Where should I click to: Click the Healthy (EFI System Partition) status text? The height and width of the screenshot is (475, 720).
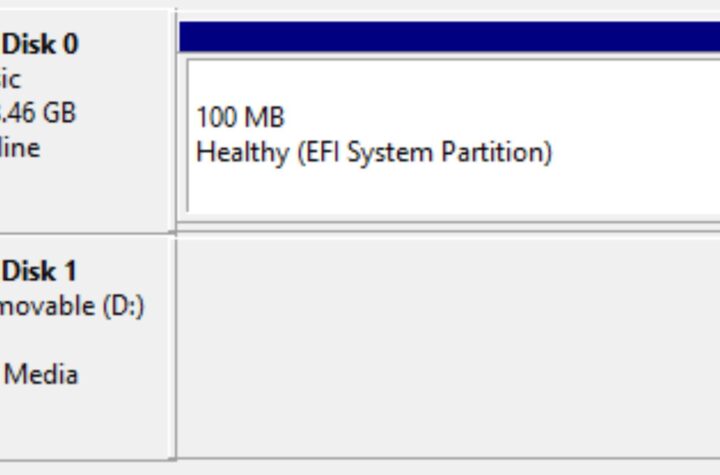click(374, 153)
